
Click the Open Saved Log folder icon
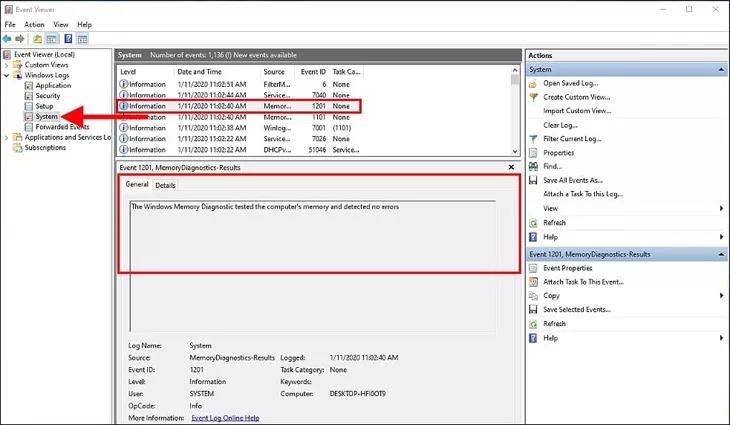(534, 84)
